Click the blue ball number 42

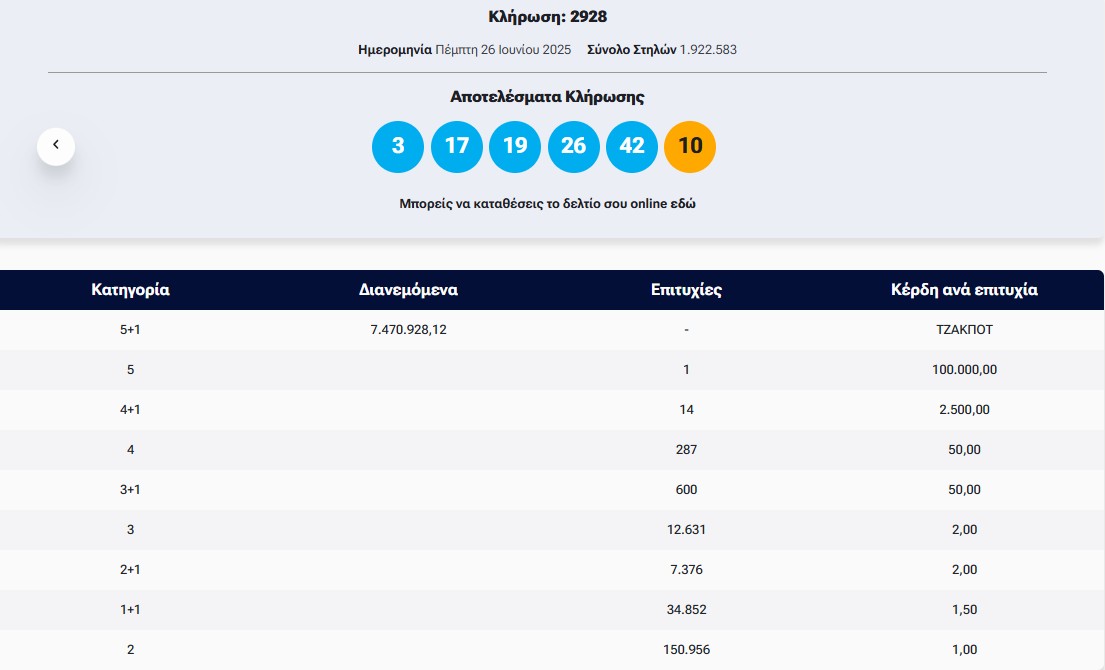[632, 146]
